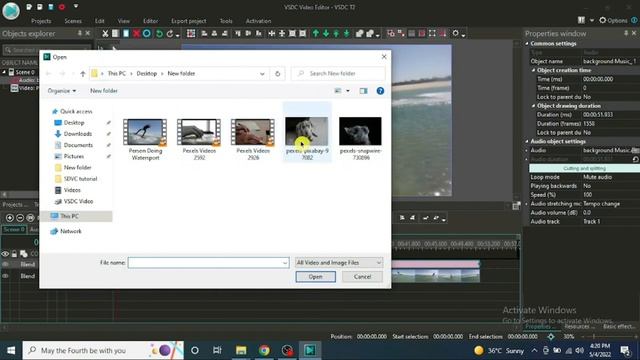Viewport: 640px width, 360px height.
Task: Toggle the preview pane icon in dialog
Action: pyautogui.click(x=363, y=91)
